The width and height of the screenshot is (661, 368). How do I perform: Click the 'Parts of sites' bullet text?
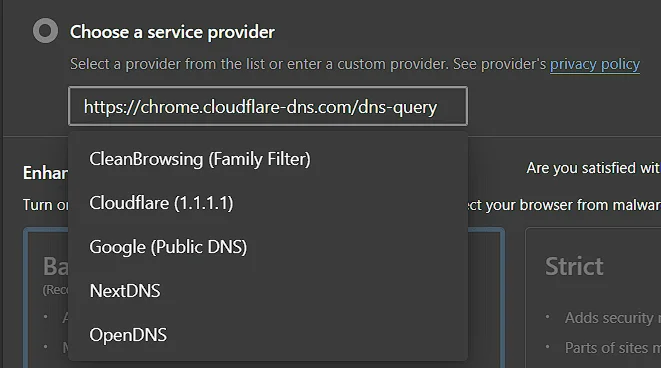[613, 348]
